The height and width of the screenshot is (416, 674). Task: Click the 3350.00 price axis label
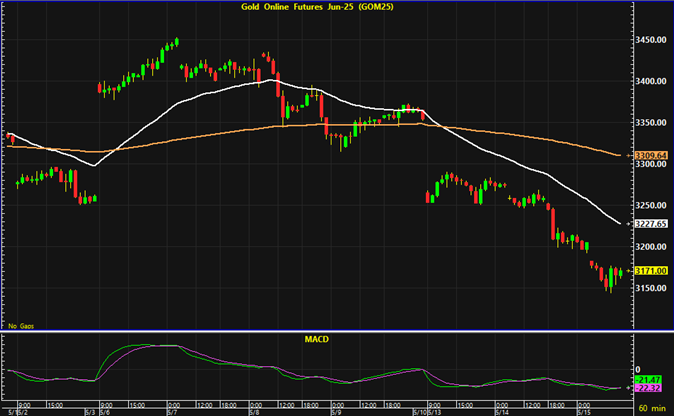(x=651, y=123)
